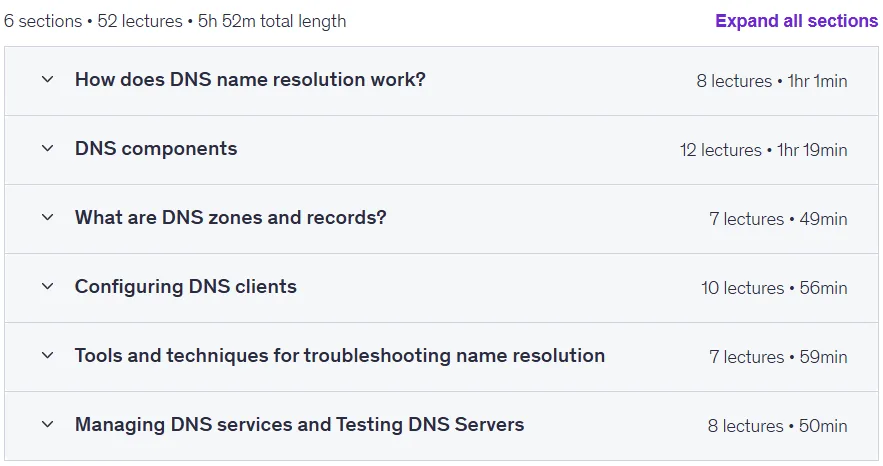The width and height of the screenshot is (883, 466).
Task: Expand chevron for Managing DNS services section
Action: (x=48, y=424)
